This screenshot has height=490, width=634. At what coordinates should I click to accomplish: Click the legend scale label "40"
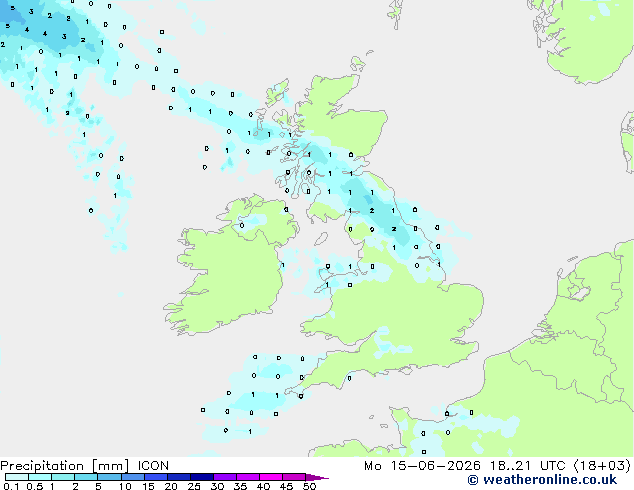click(263, 486)
